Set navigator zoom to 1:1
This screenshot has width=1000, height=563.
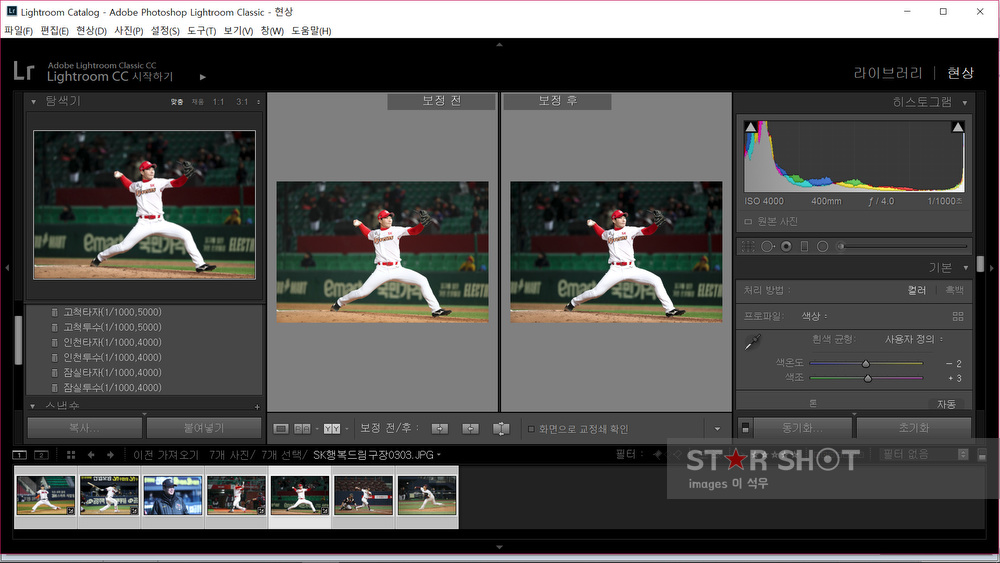[219, 102]
